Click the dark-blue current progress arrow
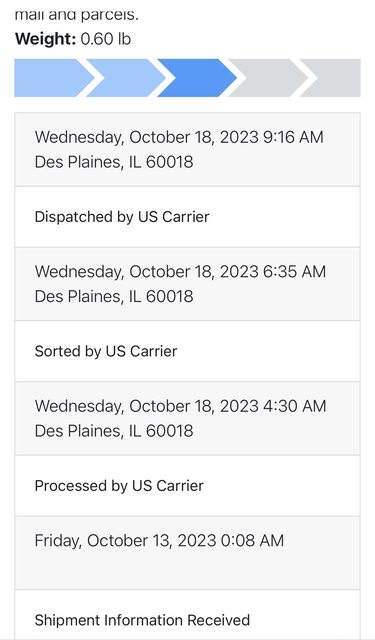This screenshot has height=640, width=375. tap(197, 78)
